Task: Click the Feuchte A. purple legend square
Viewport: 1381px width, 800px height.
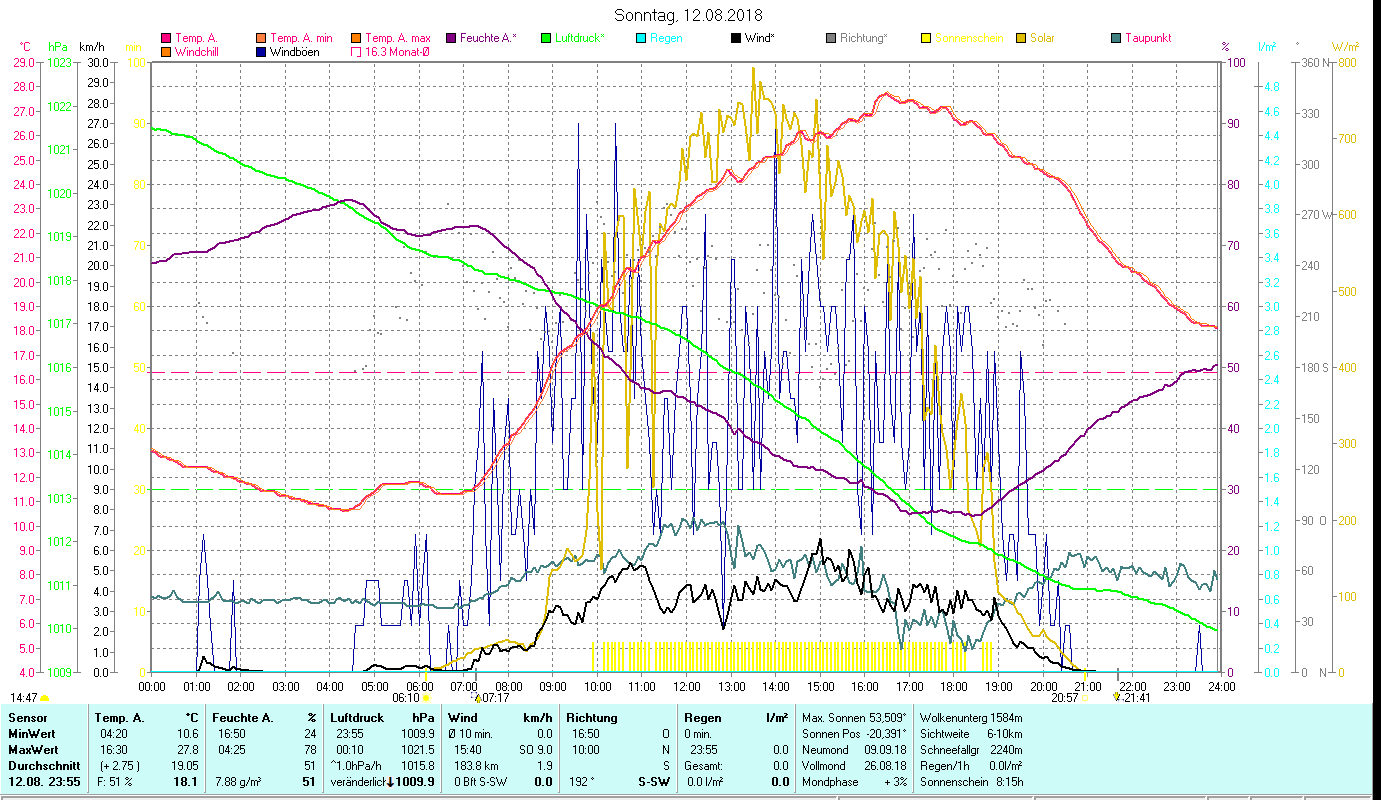Action: pyautogui.click(x=451, y=38)
